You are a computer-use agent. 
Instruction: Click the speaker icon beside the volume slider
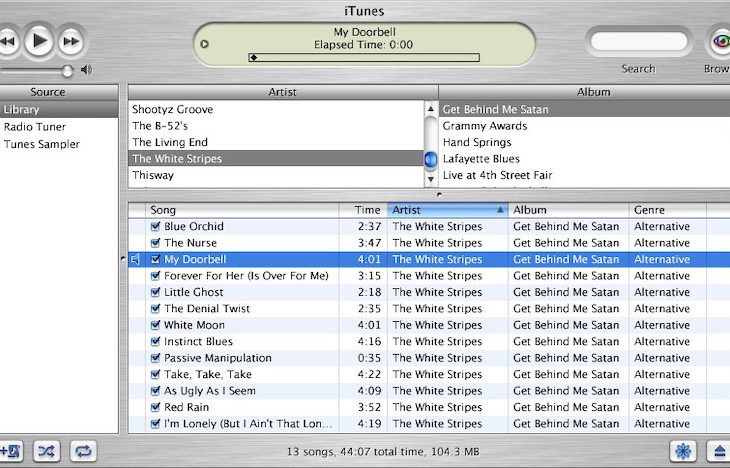pos(86,70)
